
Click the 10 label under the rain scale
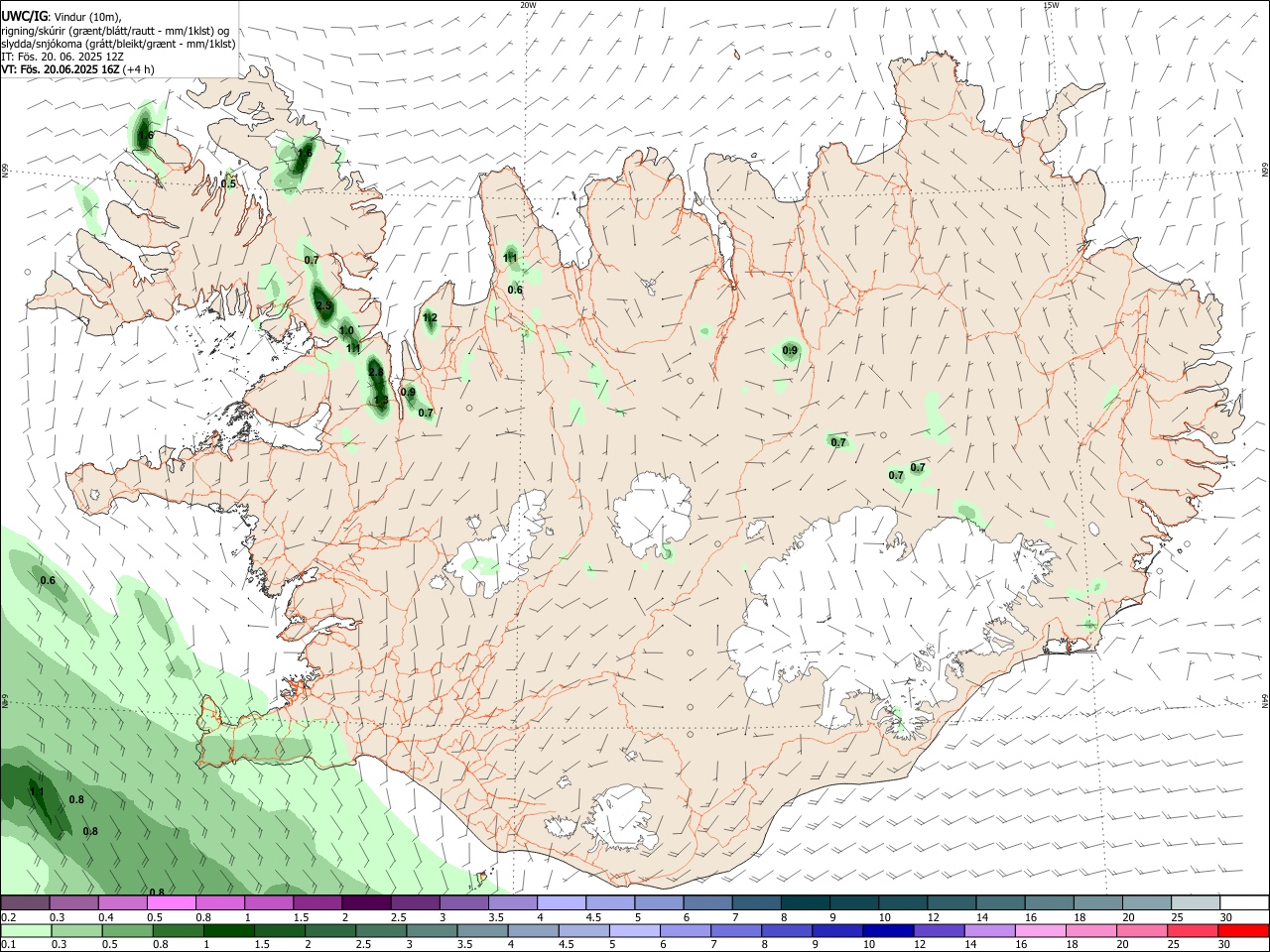tap(868, 944)
